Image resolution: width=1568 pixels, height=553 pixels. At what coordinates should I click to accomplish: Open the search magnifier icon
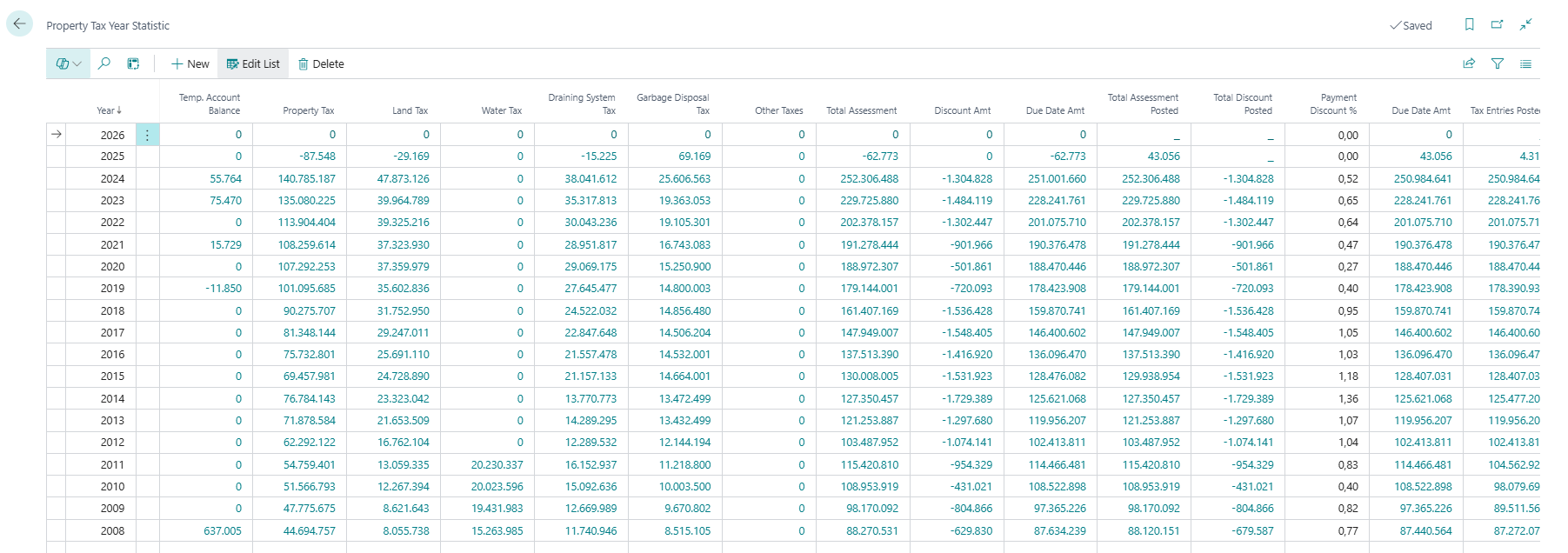pos(104,63)
